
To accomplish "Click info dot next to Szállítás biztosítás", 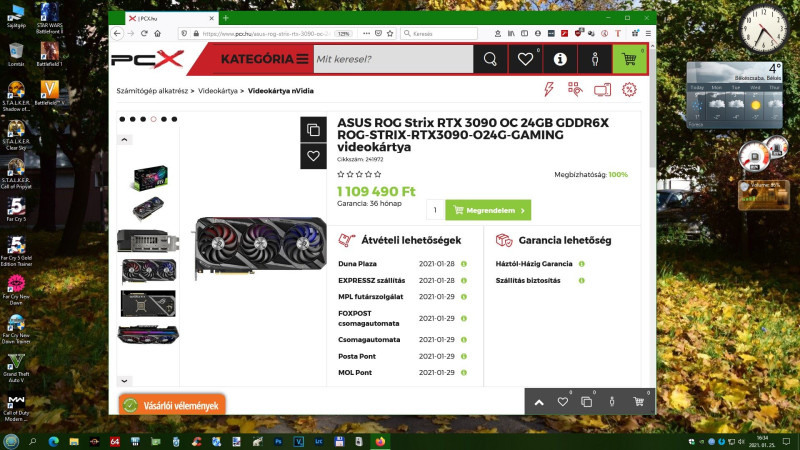I will pos(582,281).
